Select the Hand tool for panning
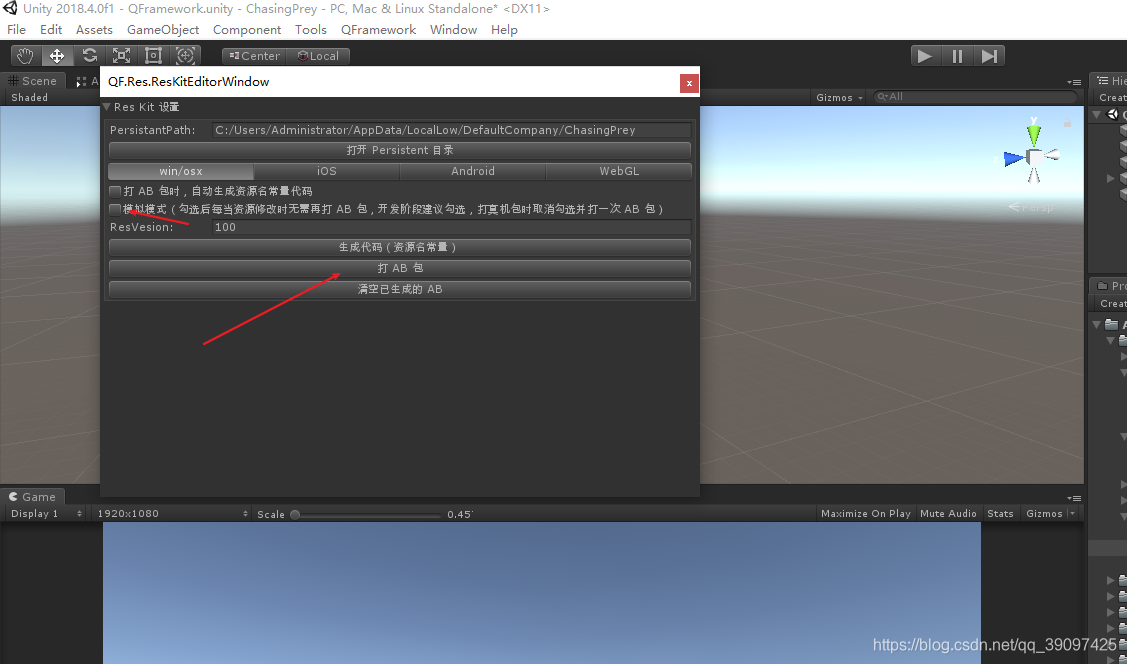 click(x=25, y=55)
